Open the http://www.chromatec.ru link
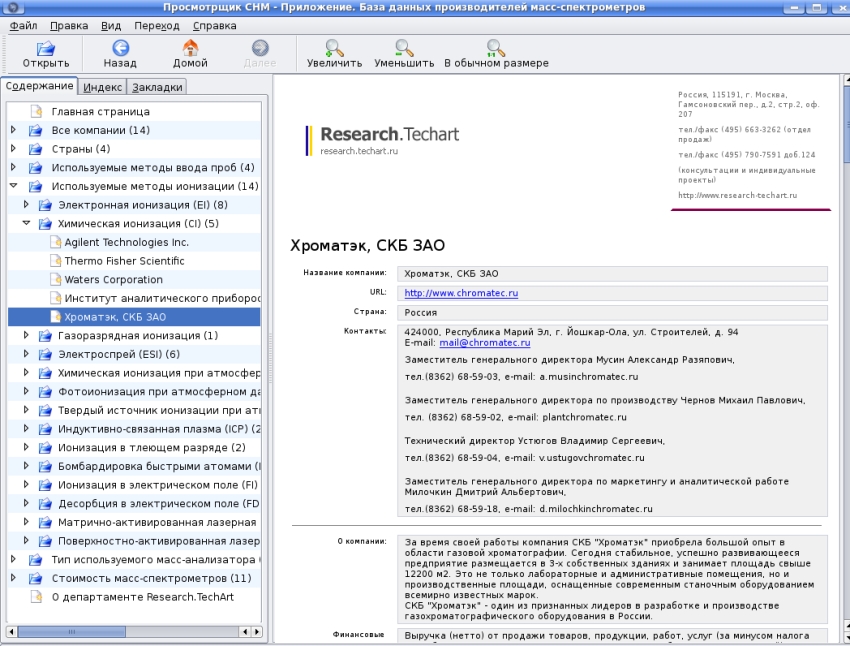 461,293
